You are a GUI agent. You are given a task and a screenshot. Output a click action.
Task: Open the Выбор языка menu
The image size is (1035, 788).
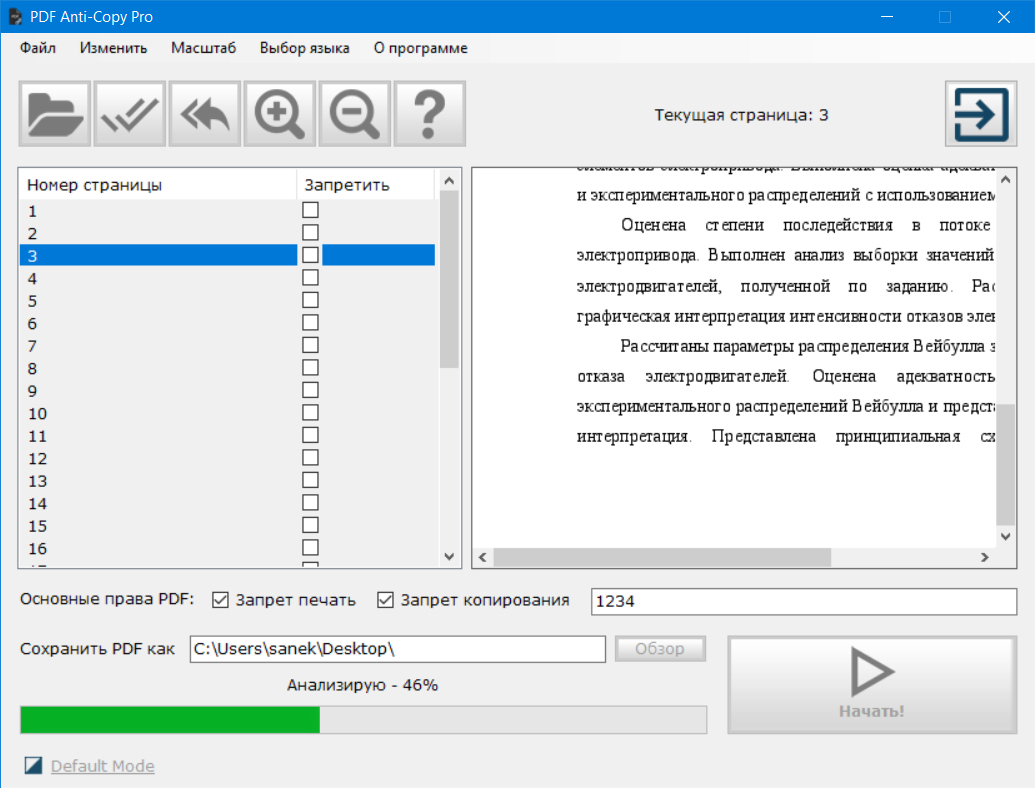coord(304,48)
